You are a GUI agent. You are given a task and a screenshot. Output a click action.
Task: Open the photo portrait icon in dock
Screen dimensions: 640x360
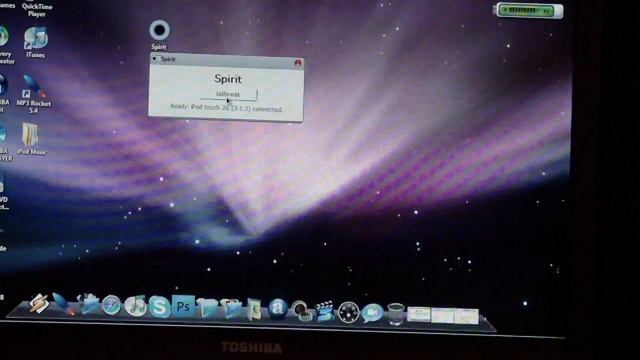pos(254,309)
